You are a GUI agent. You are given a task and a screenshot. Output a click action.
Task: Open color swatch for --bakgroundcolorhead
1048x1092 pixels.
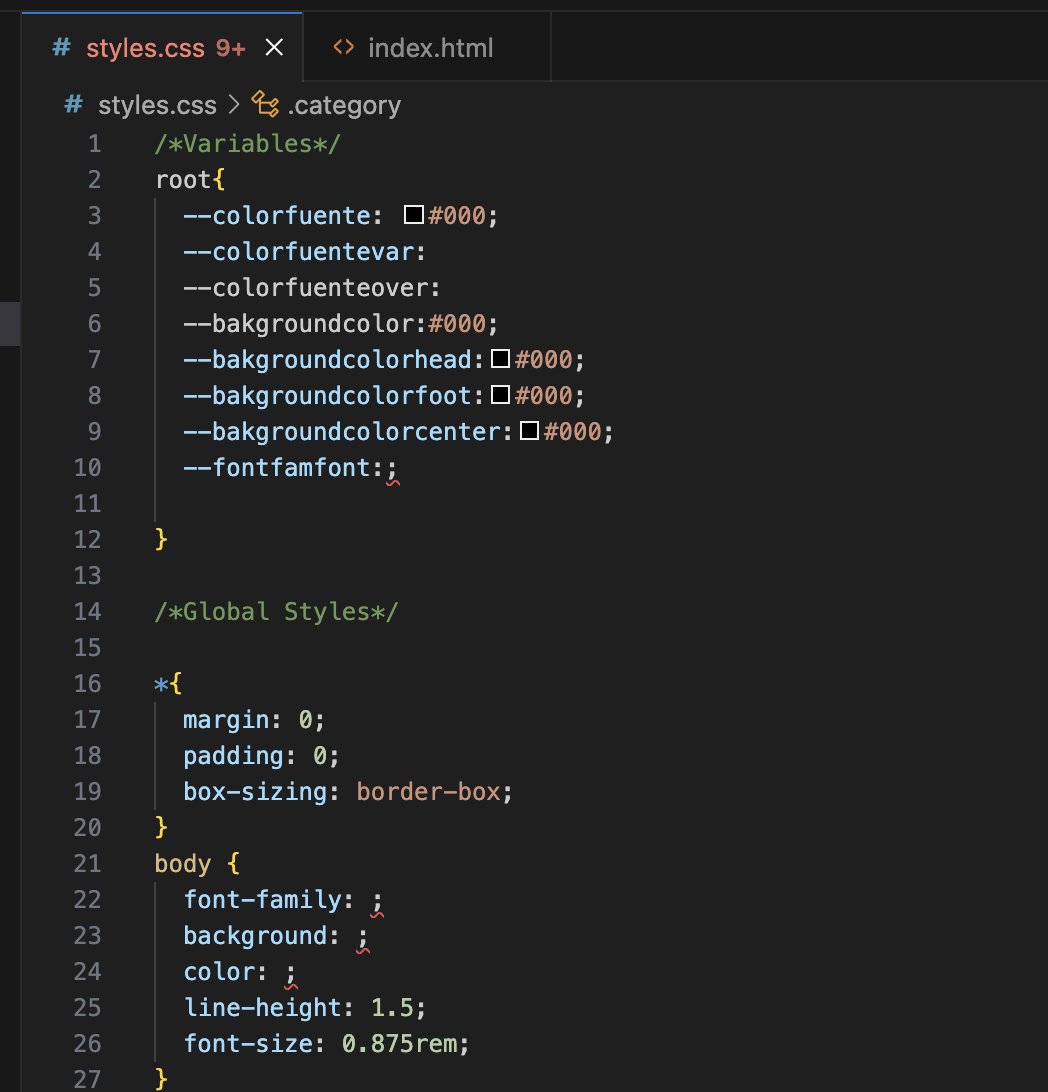coord(500,359)
